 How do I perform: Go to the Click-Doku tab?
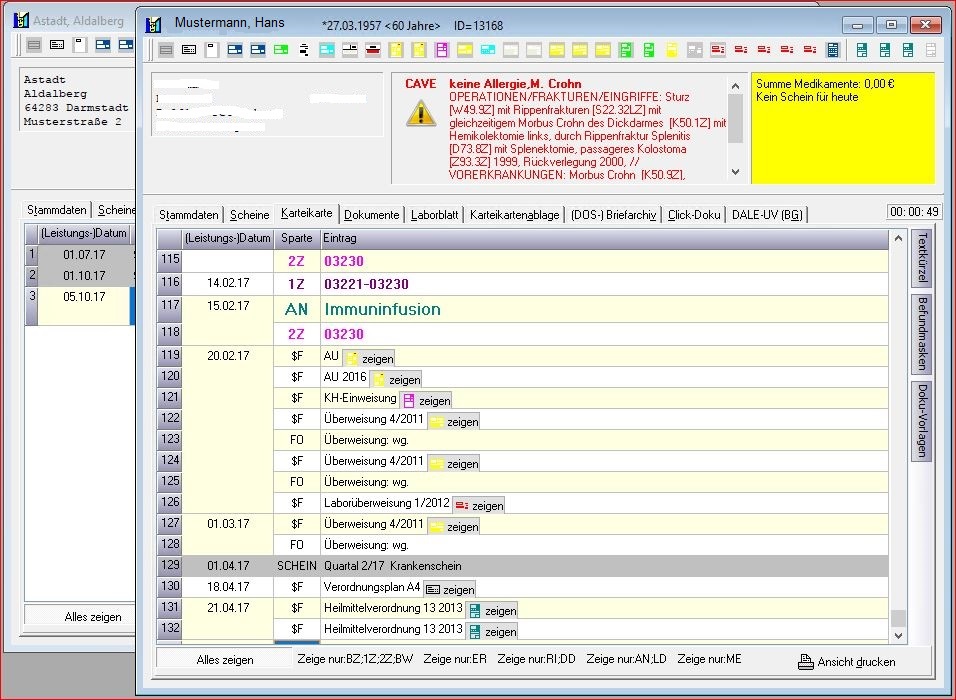point(694,215)
